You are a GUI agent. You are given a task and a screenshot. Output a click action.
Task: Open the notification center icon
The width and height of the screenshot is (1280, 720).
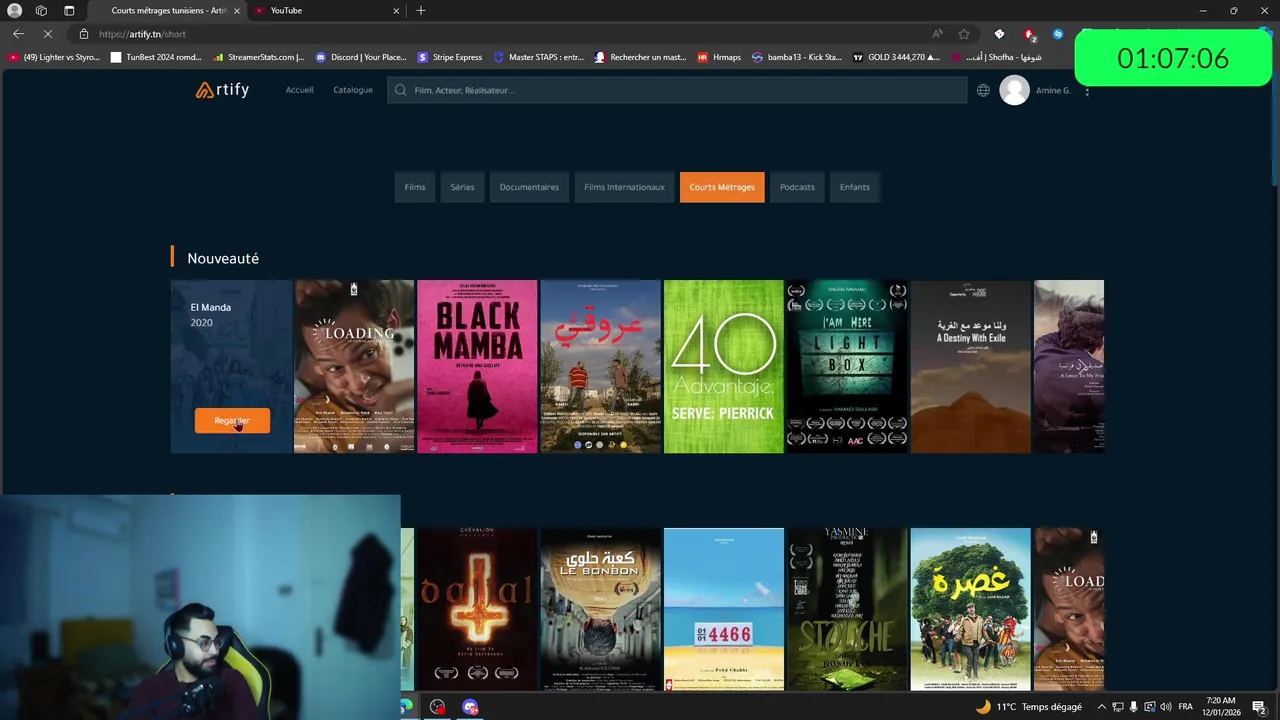click(x=1259, y=707)
